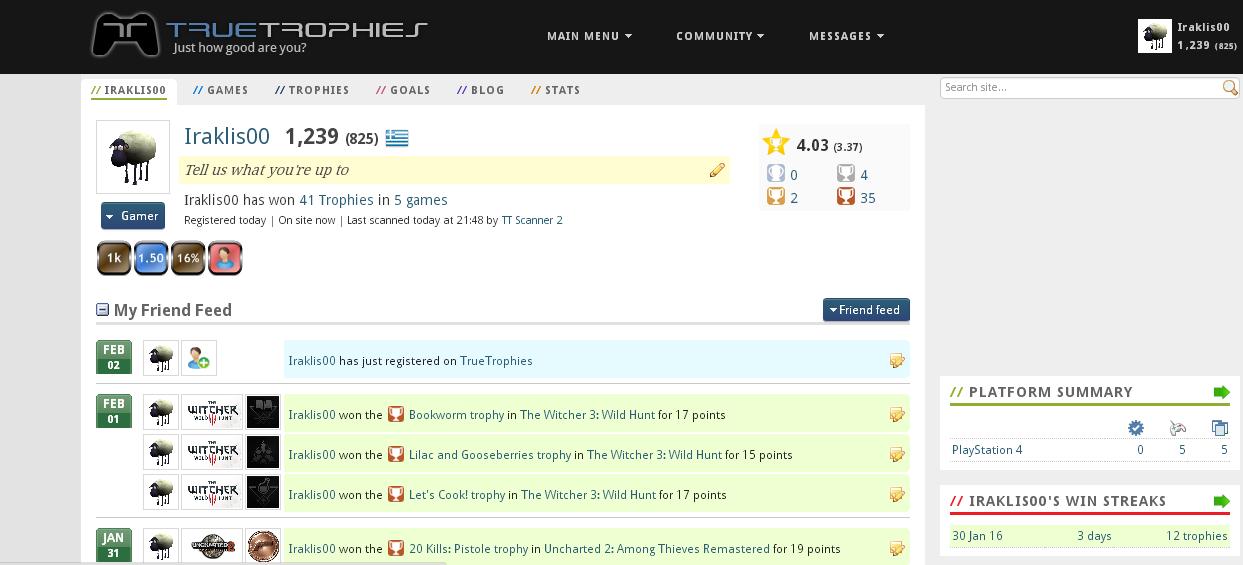Click comment icon on the Bookworm row

point(897,415)
